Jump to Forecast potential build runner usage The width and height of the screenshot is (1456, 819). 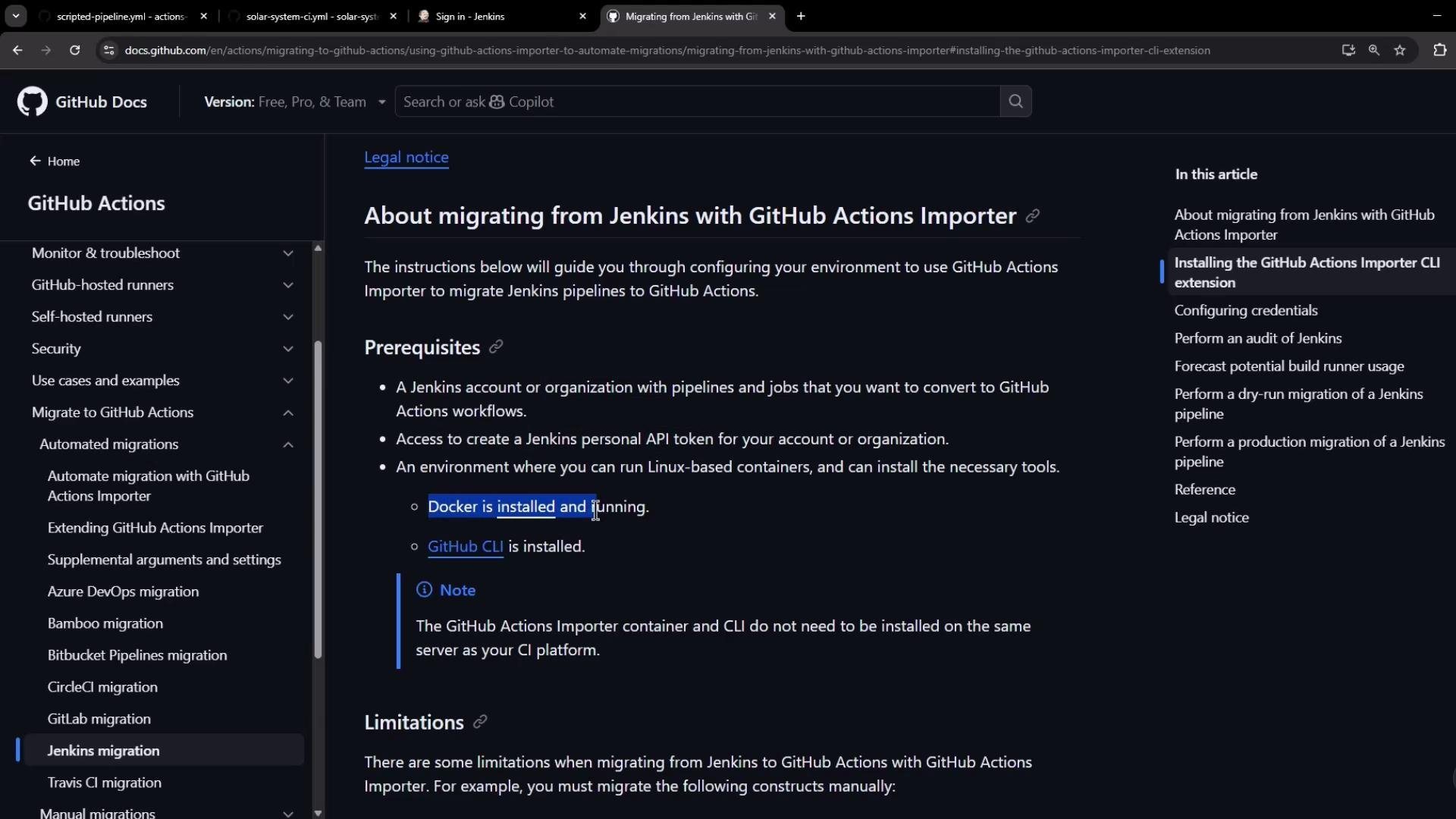click(x=1289, y=366)
